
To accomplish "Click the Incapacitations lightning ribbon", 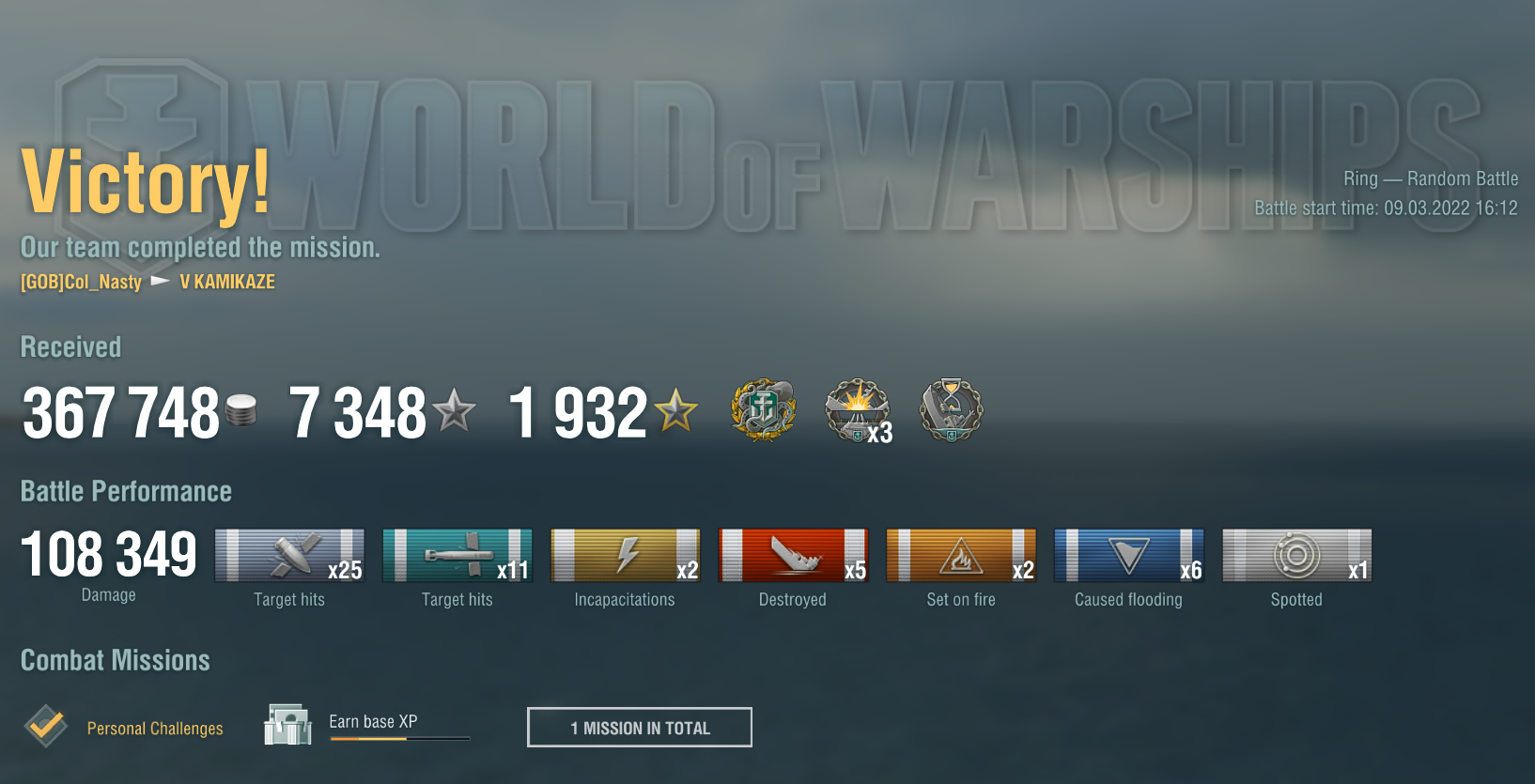I will [626, 556].
